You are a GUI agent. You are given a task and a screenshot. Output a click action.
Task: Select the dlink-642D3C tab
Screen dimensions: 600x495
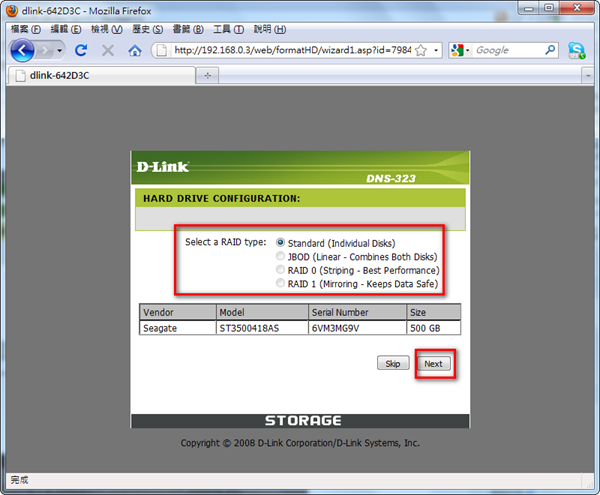(101, 75)
